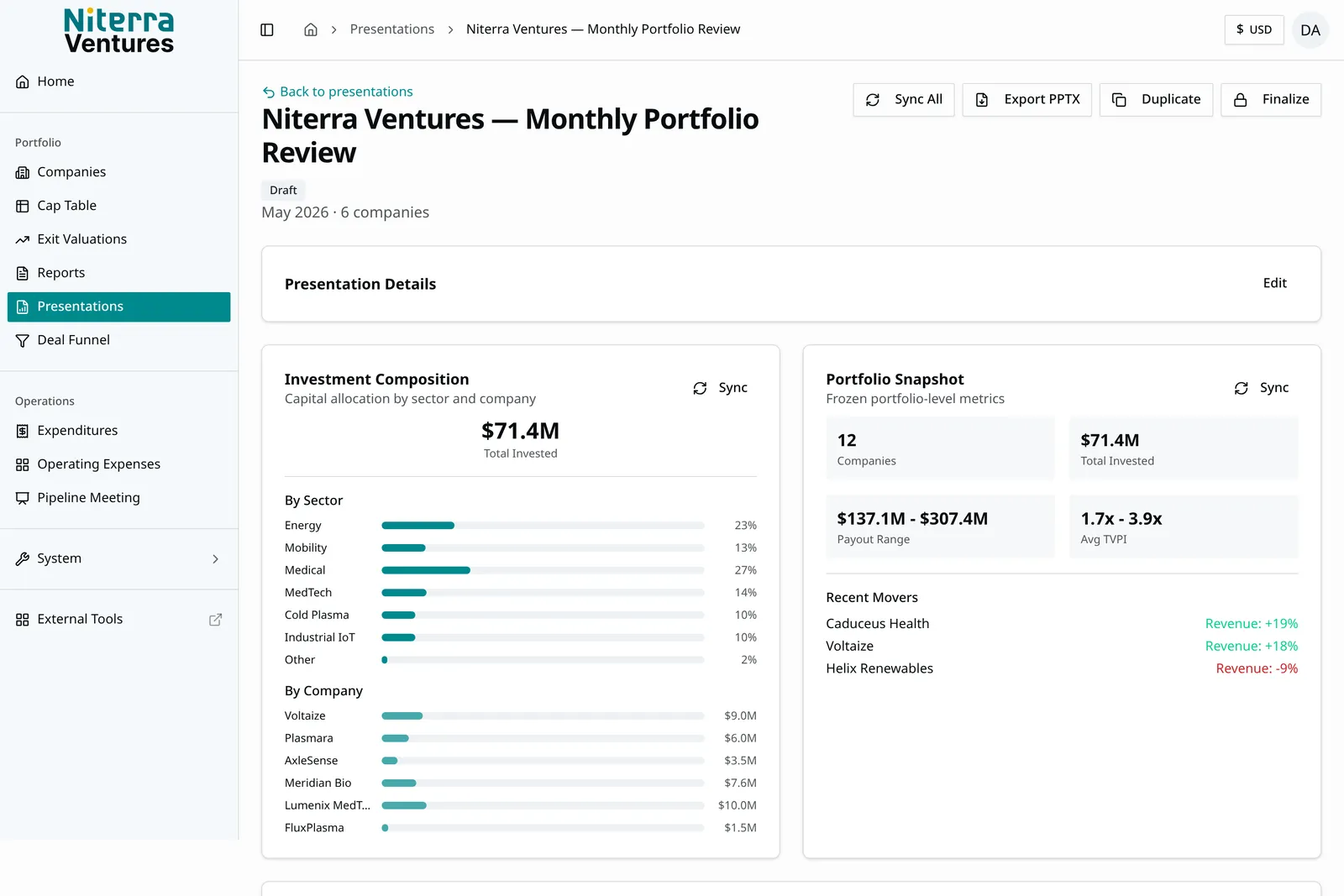Click the Sync All button

click(903, 99)
